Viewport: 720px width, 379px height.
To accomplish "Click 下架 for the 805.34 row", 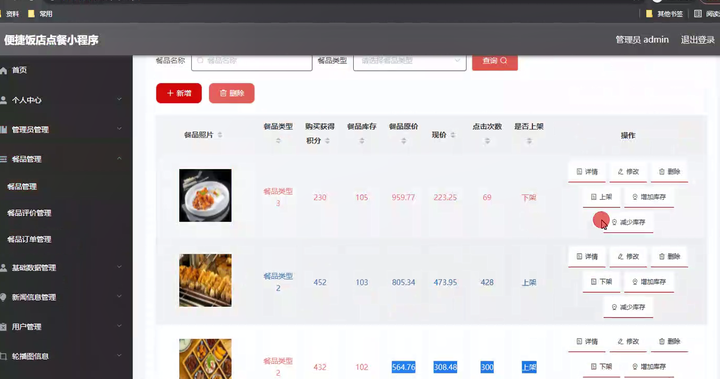I will click(602, 282).
